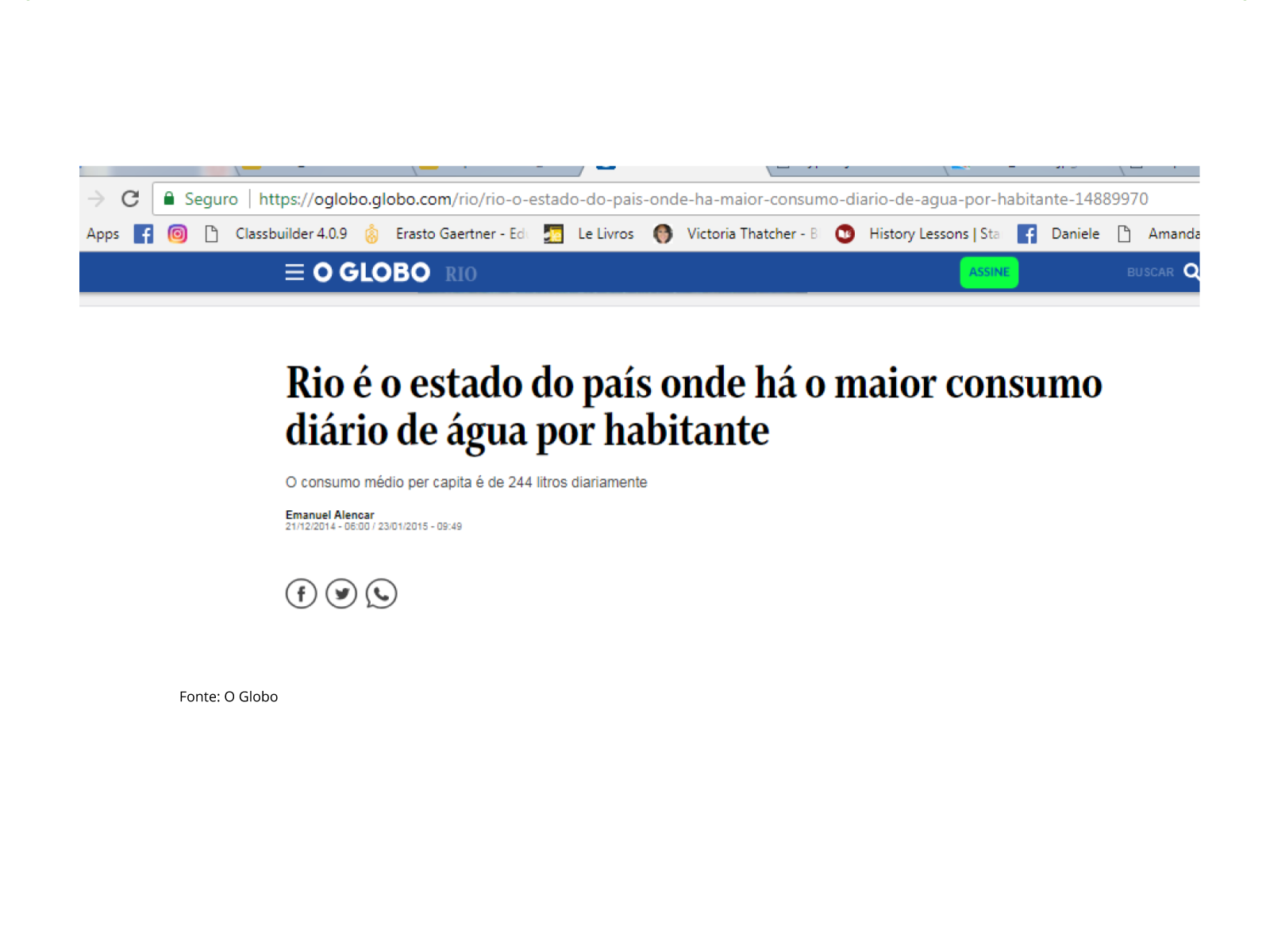
Task: Open the History Lessons bookmark
Action: pos(933,234)
